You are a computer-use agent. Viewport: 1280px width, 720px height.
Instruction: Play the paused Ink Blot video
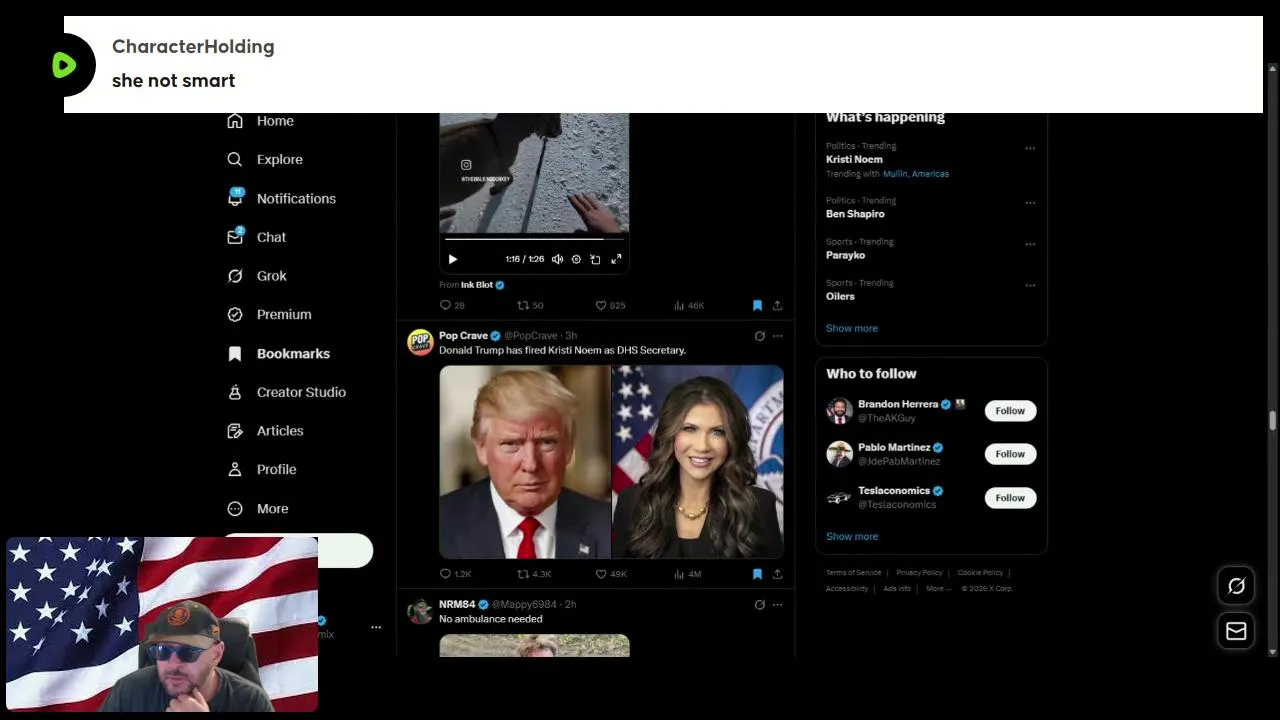453,259
